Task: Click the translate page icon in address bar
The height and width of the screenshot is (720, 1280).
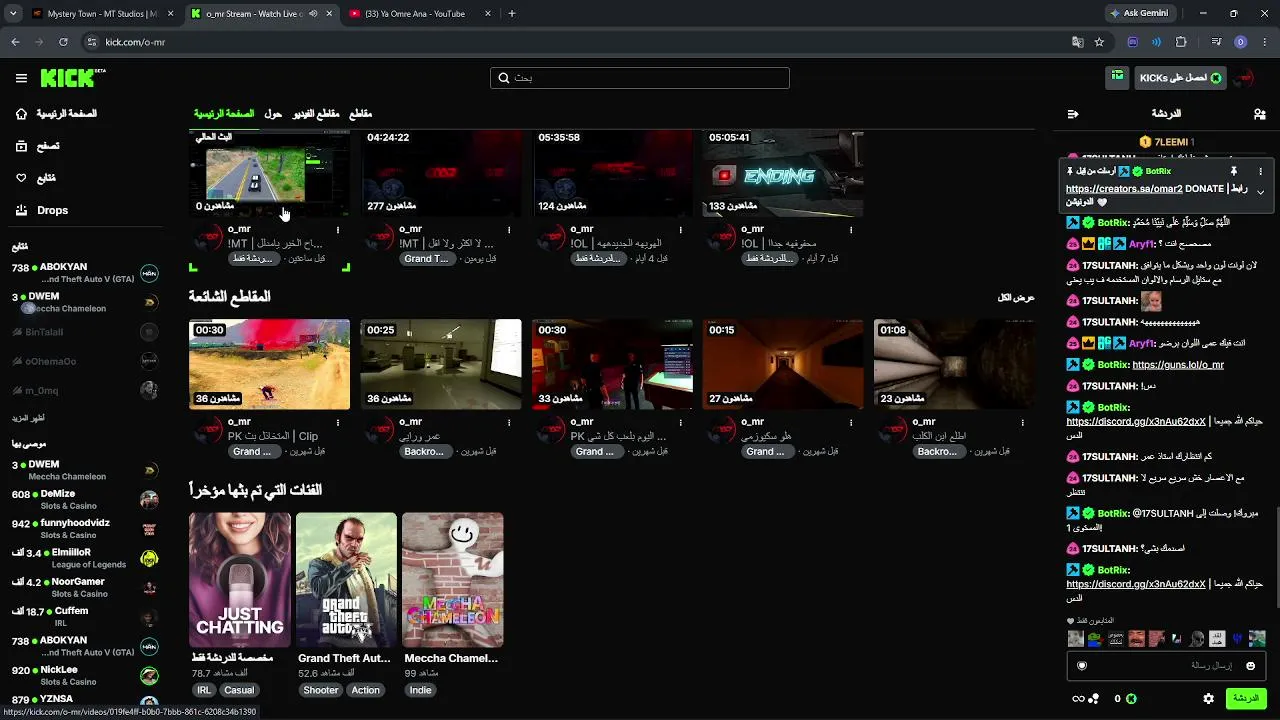Action: pos(1077,42)
